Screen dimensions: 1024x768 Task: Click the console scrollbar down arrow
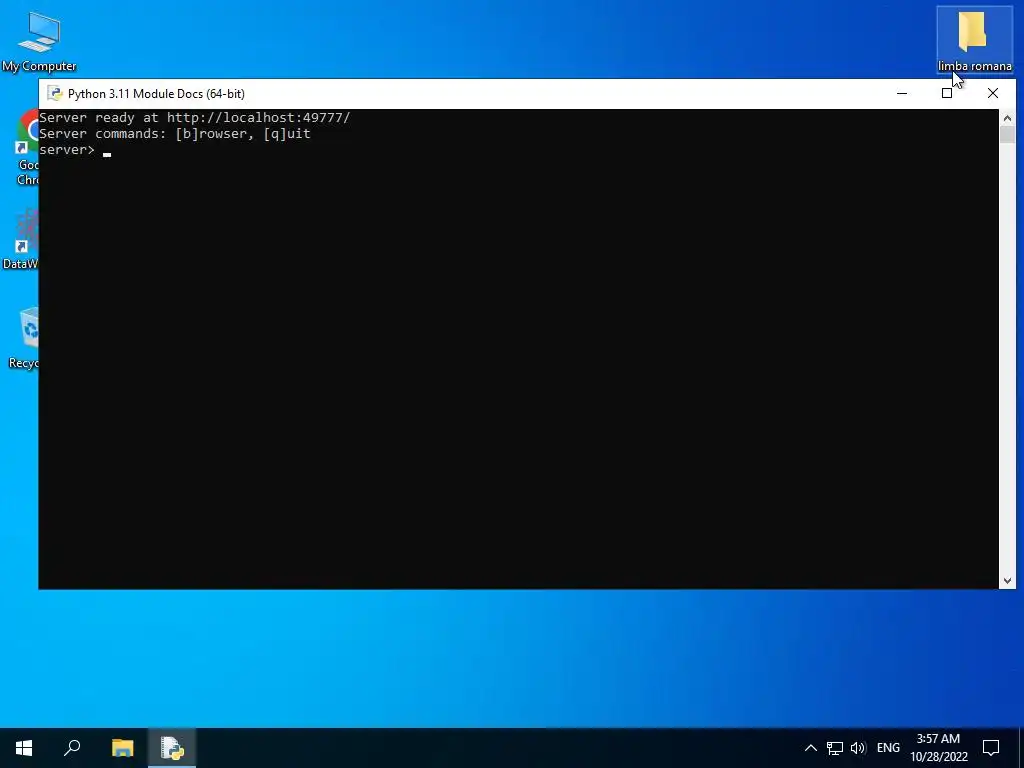pyautogui.click(x=1007, y=581)
